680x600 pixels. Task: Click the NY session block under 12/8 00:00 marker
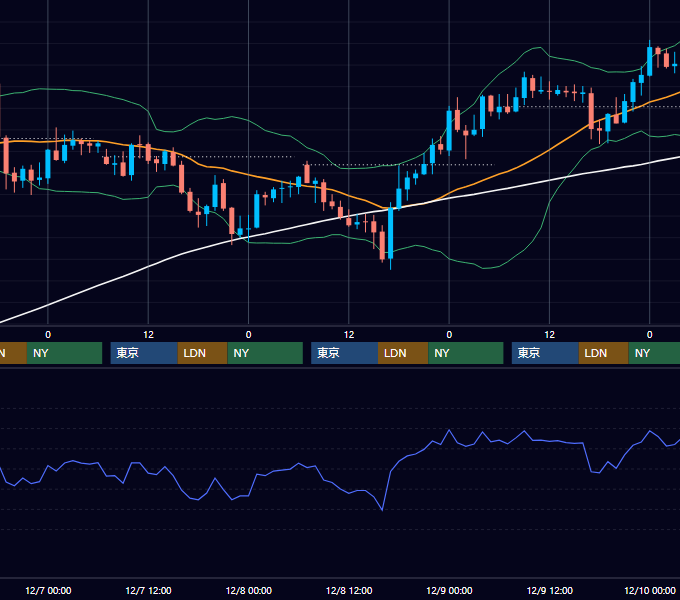point(265,353)
